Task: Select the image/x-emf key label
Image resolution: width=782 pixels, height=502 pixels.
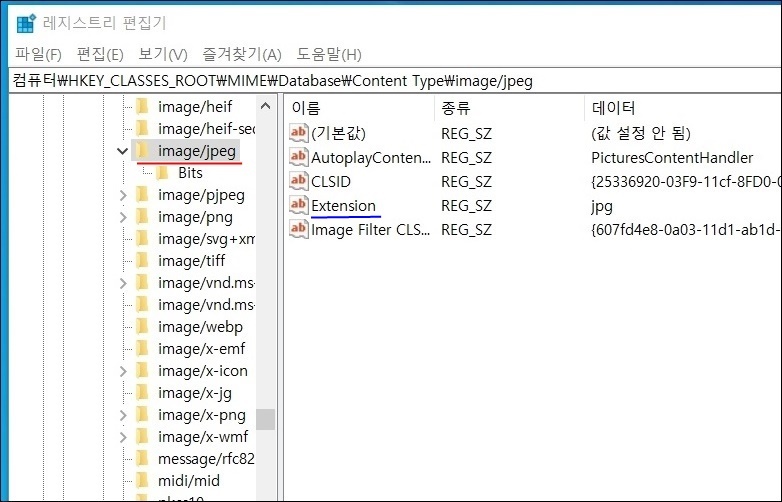Action: pos(201,349)
